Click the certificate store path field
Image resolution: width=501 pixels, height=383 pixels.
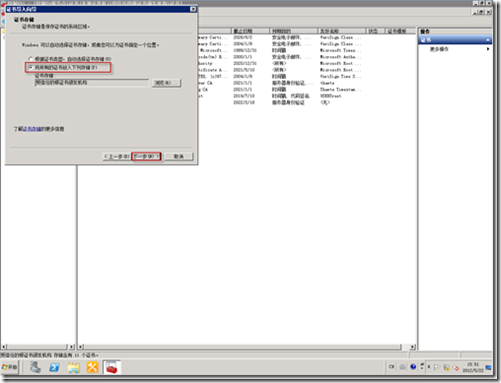tap(92, 82)
